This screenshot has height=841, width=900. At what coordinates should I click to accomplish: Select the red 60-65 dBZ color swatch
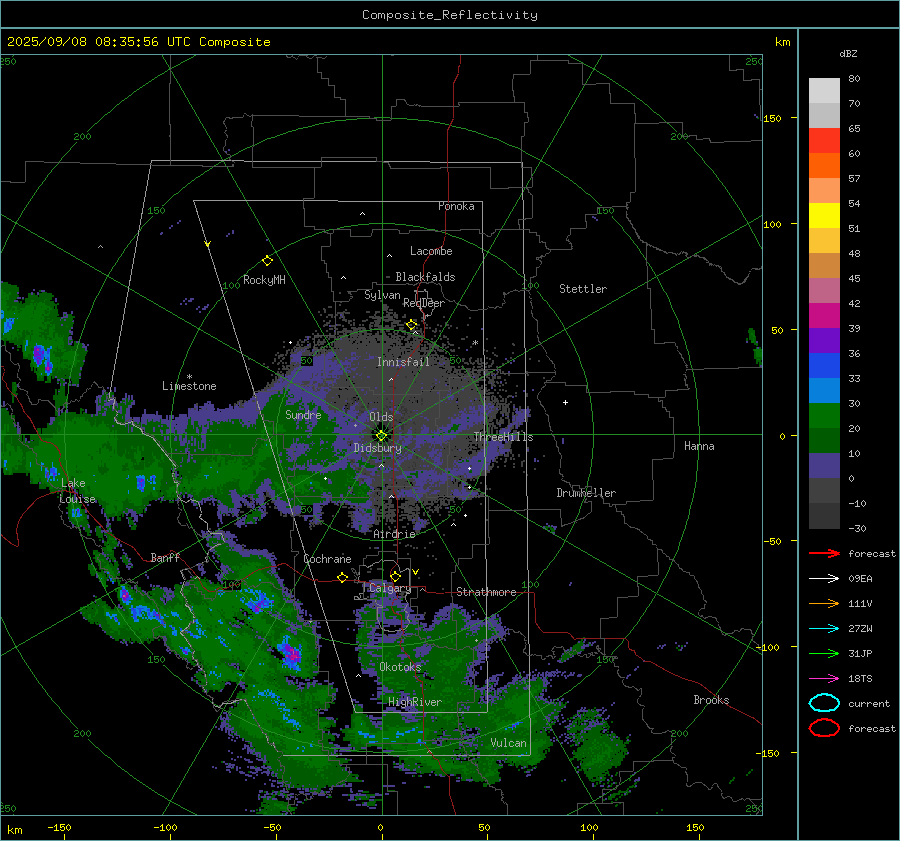[824, 141]
